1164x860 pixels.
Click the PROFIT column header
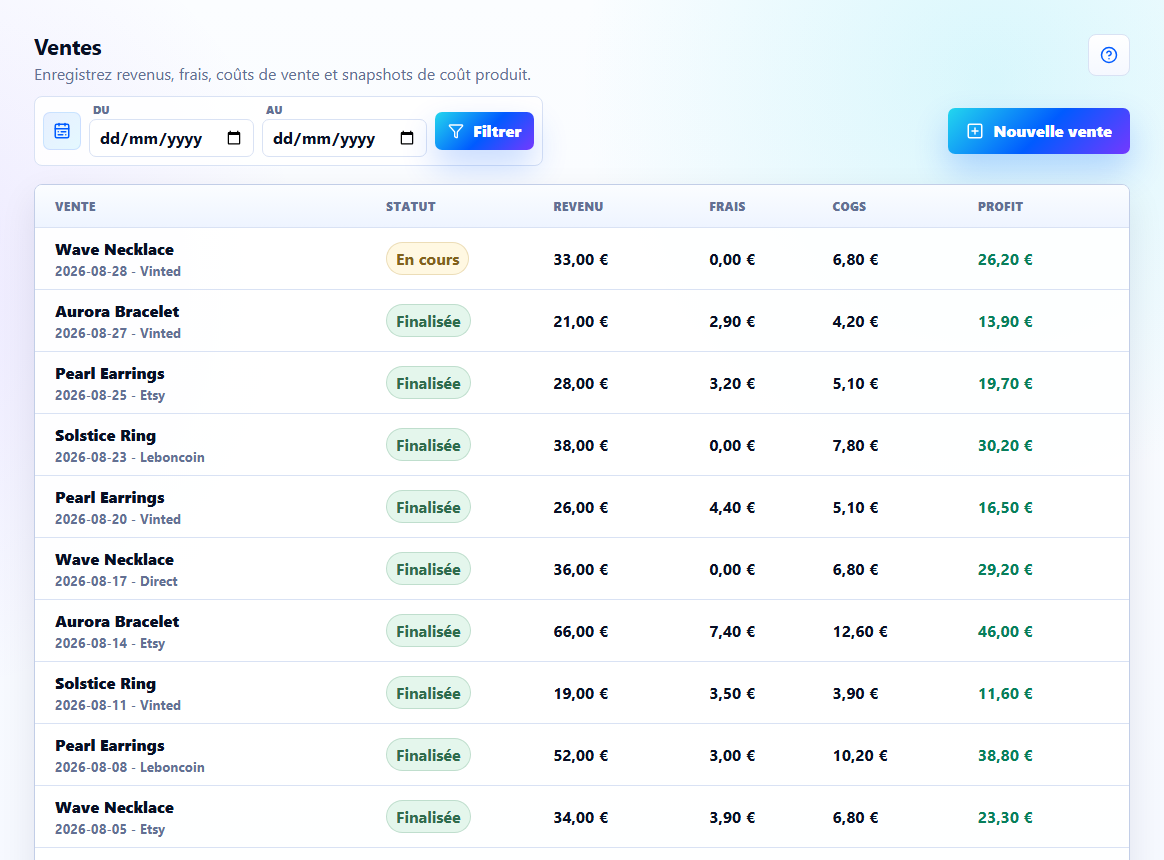coord(1000,206)
